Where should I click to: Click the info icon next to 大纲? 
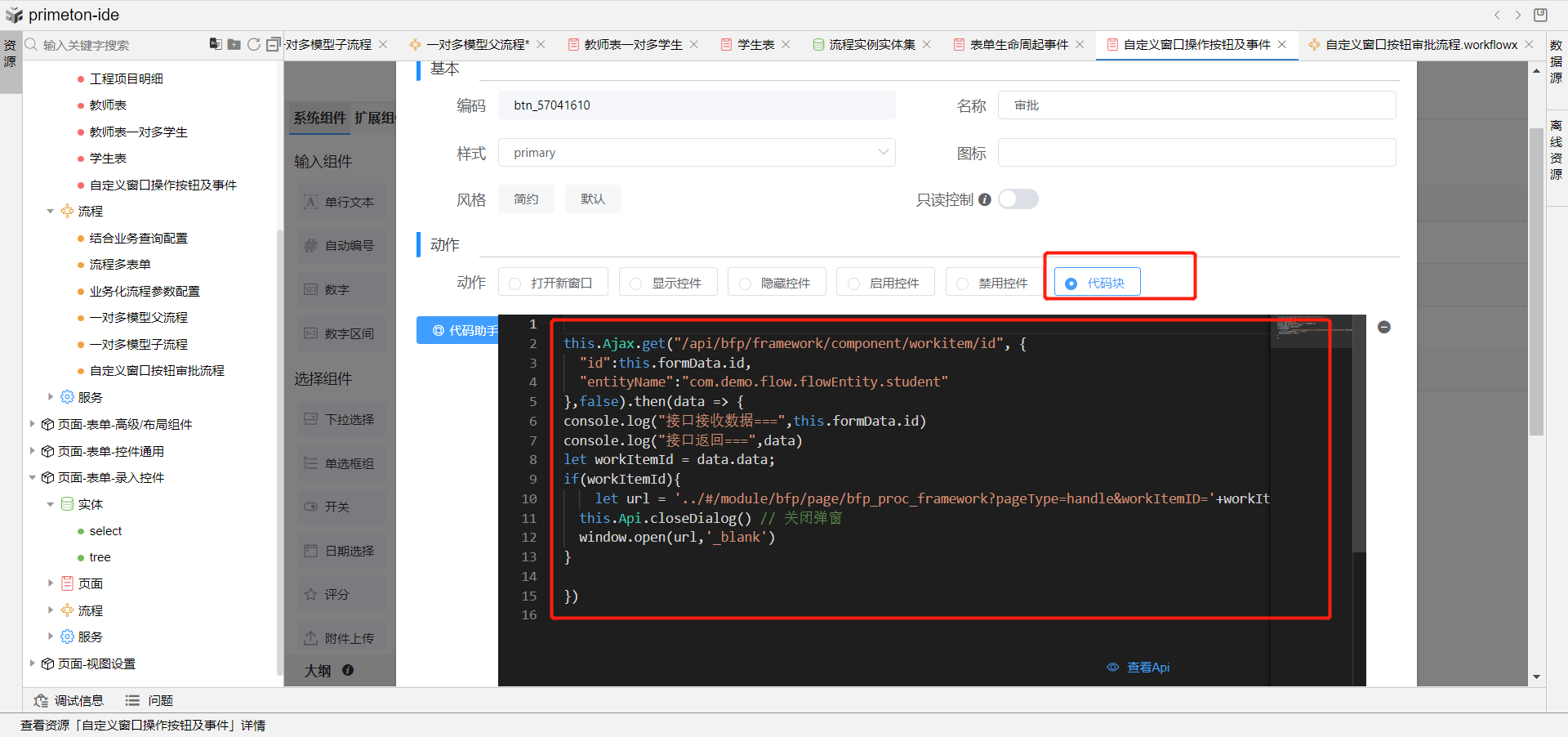click(x=348, y=670)
